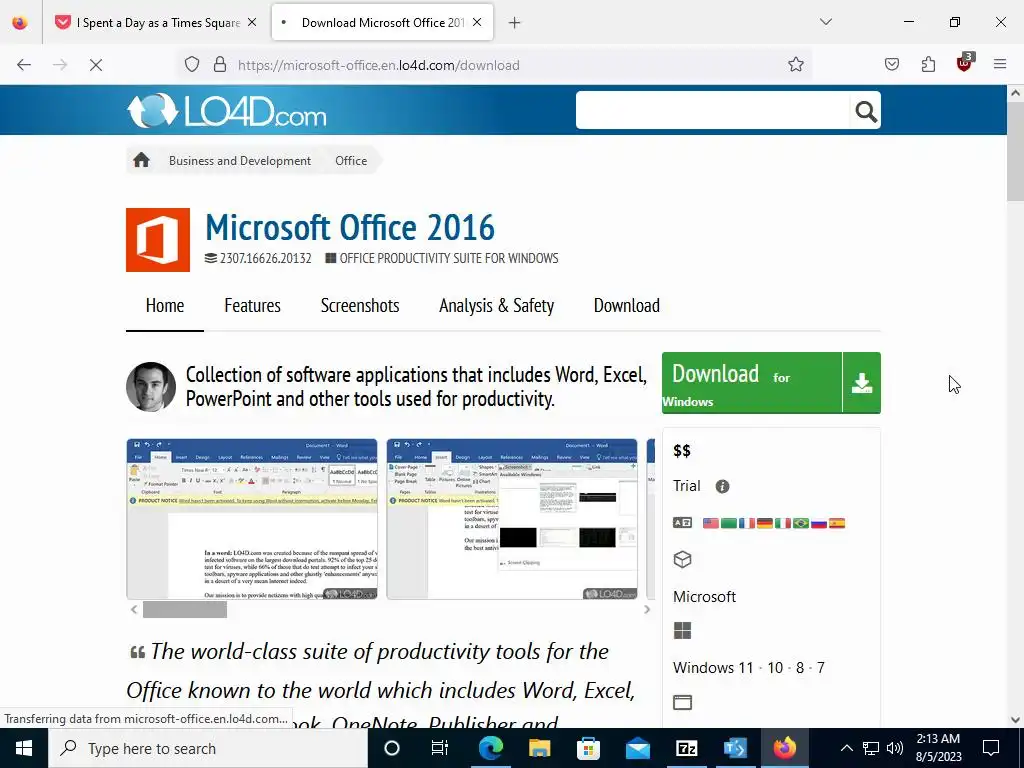This screenshot has width=1024, height=768.
Task: Open the Download tab
Action: point(627,306)
